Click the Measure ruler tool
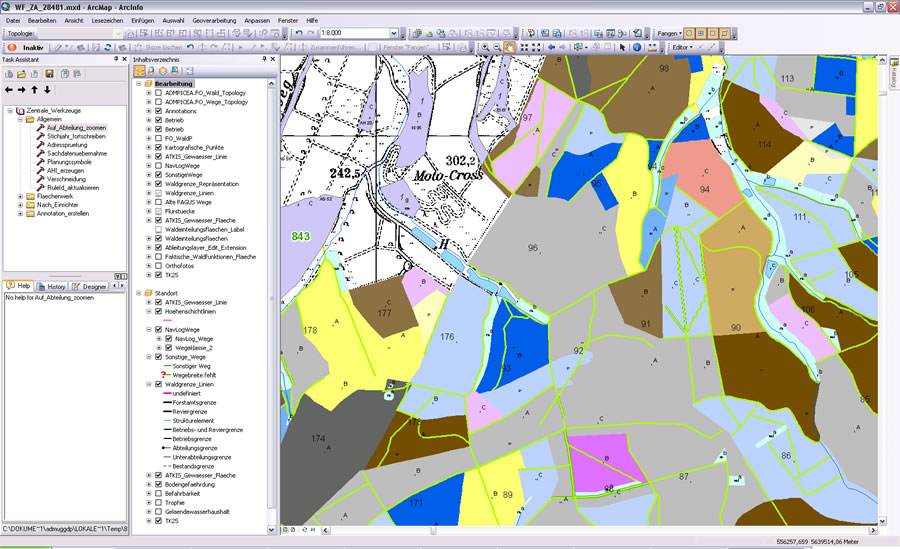 (x=652, y=48)
